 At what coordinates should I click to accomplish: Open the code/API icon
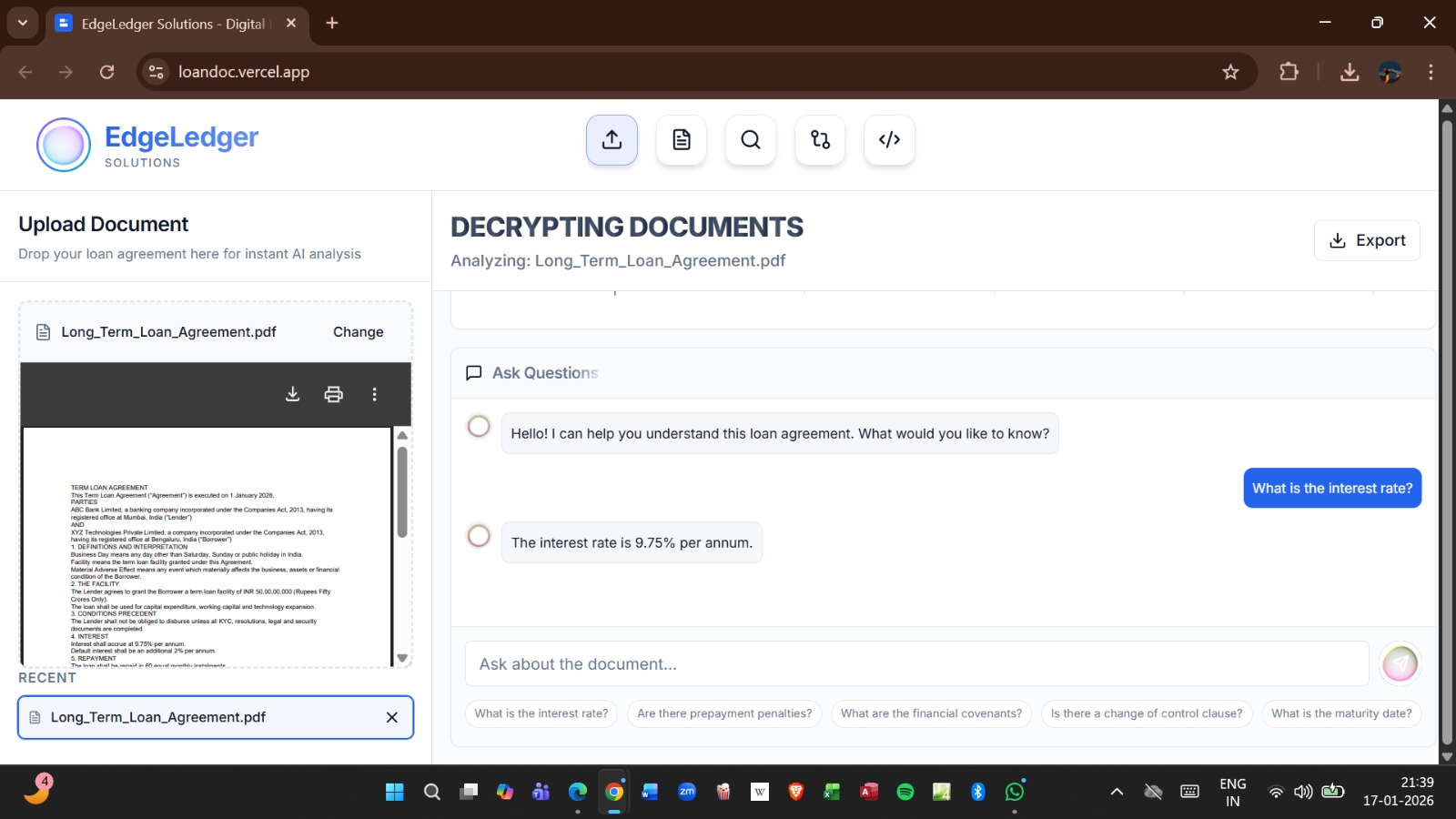[889, 140]
